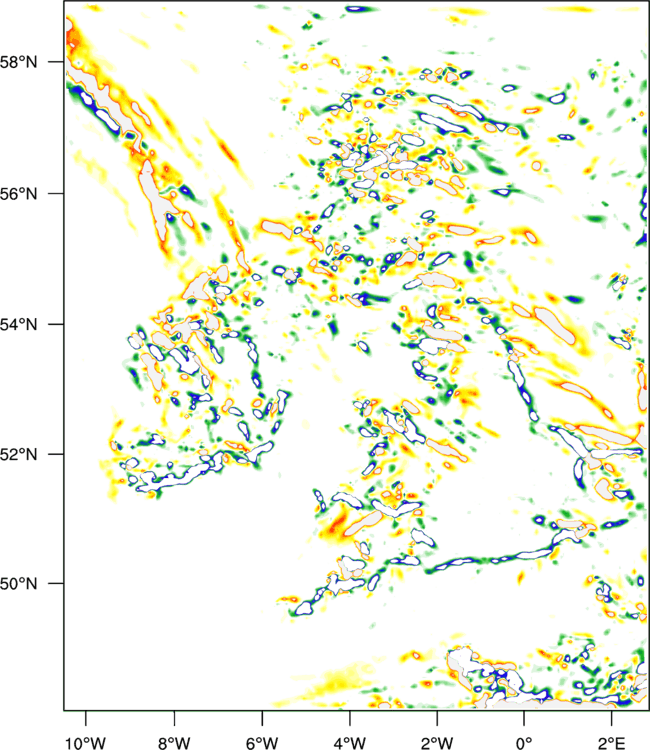Click the 2°W longitude label
Viewport: 650px width, 750px height.
(437, 742)
